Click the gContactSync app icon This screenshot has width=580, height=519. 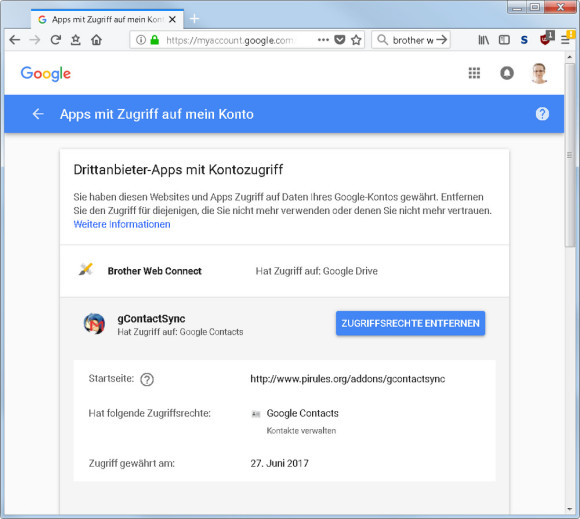click(x=94, y=324)
